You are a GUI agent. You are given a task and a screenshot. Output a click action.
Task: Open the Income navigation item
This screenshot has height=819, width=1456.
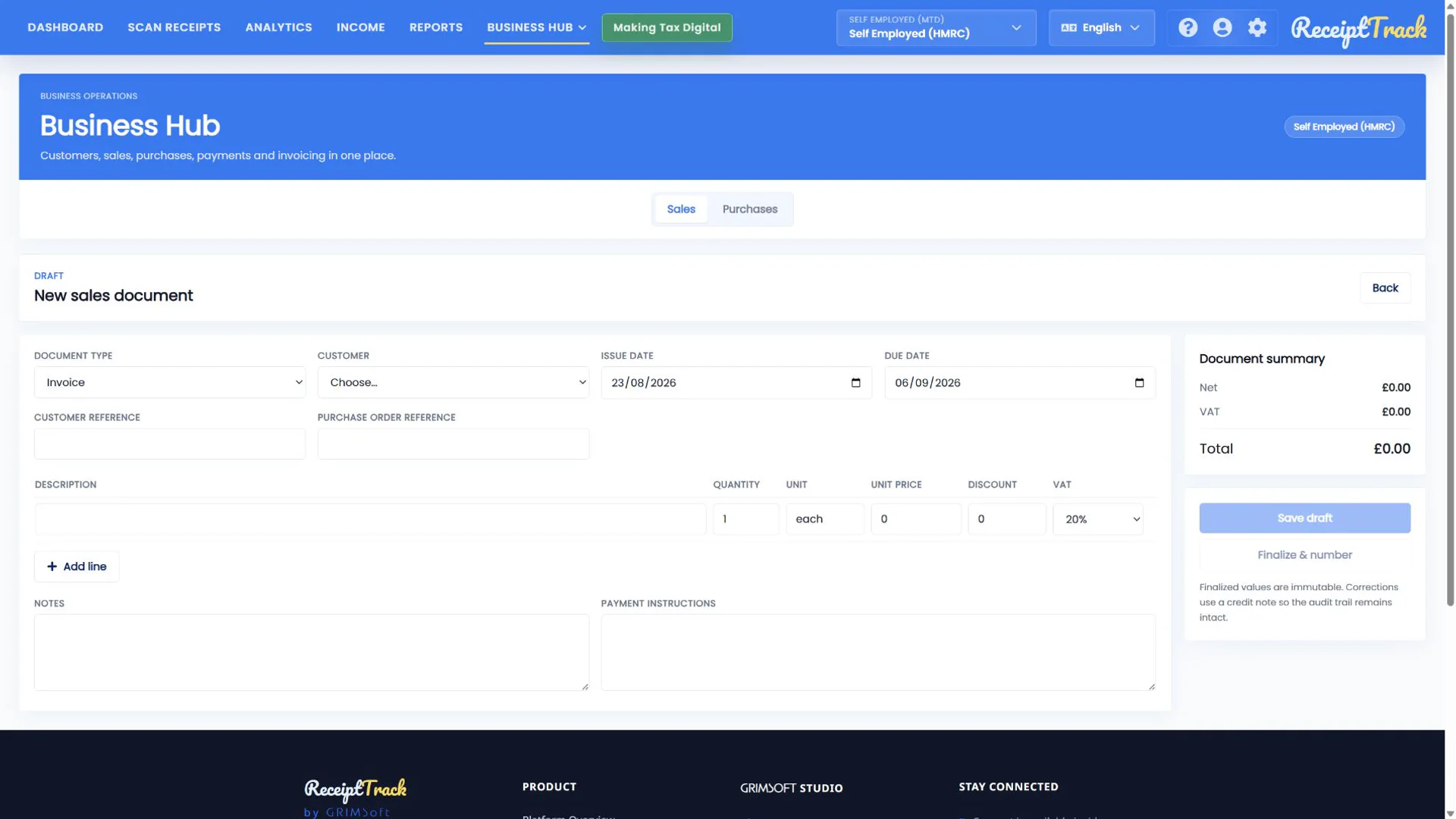click(x=360, y=27)
